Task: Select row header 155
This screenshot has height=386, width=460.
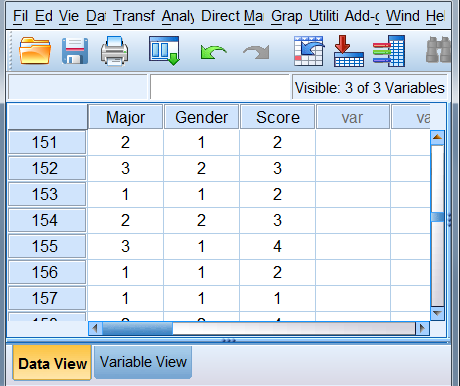Action: (47, 246)
